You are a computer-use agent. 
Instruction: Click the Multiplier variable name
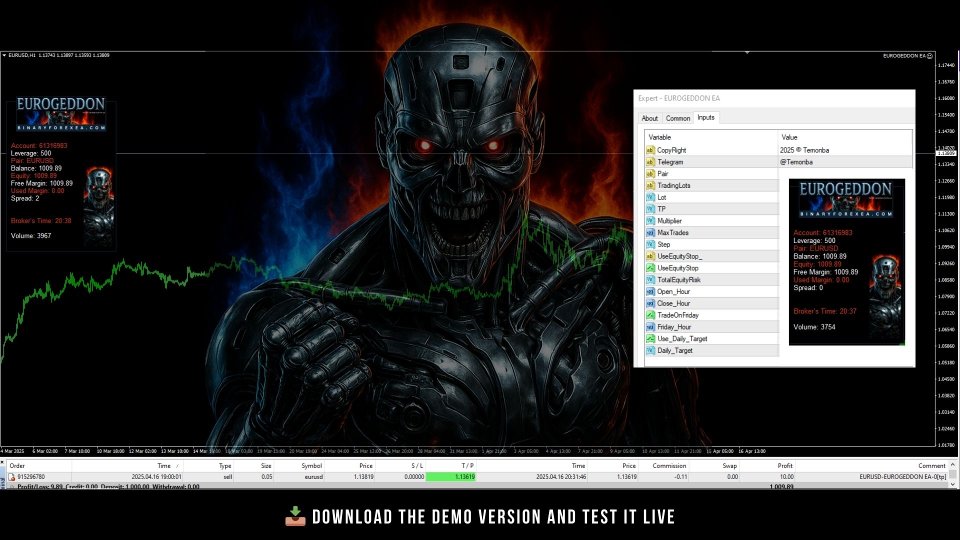coord(669,220)
